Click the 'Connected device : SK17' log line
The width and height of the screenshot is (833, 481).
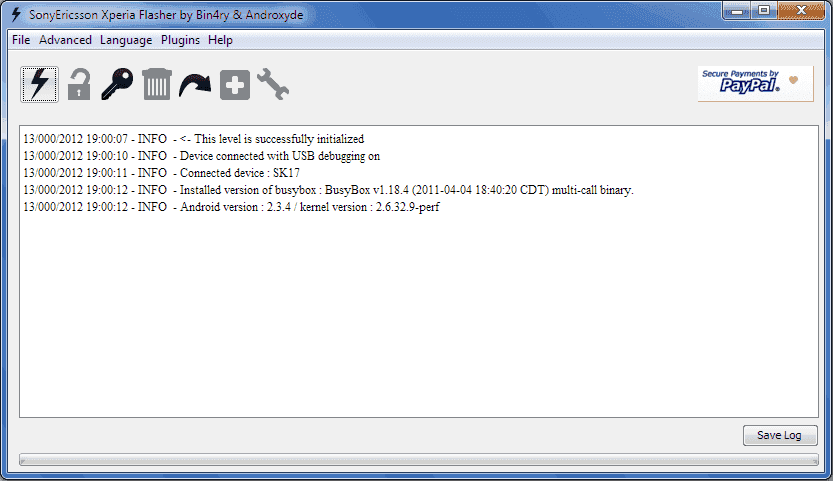coord(162,173)
